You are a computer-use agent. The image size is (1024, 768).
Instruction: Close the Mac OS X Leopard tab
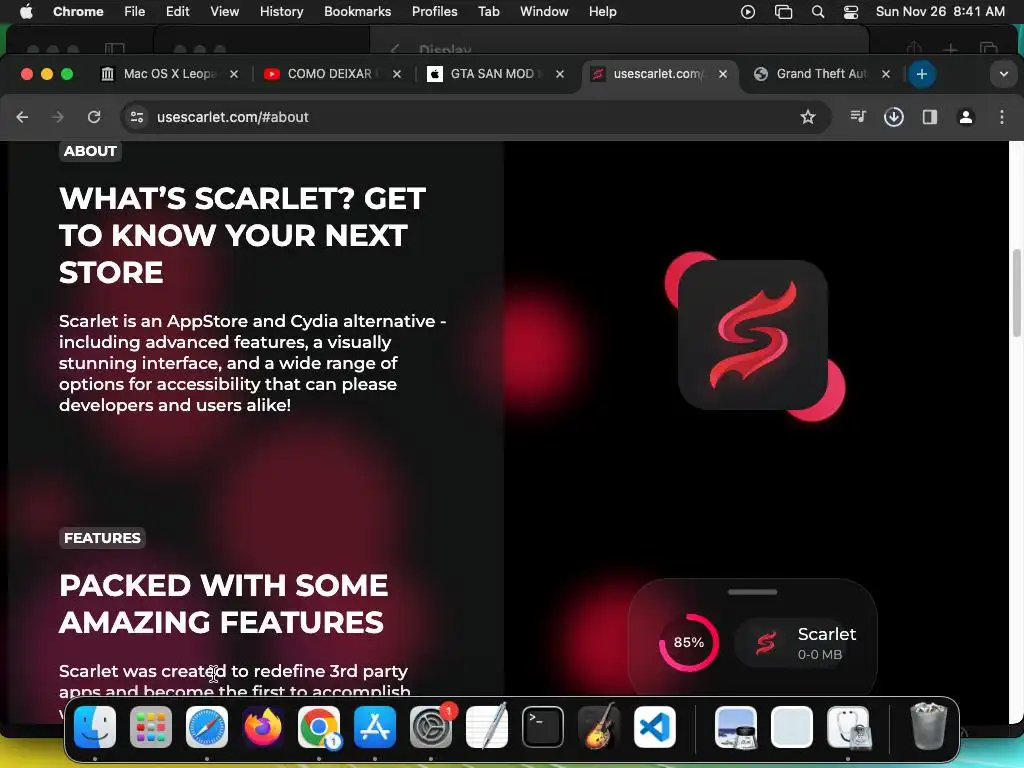click(x=234, y=74)
